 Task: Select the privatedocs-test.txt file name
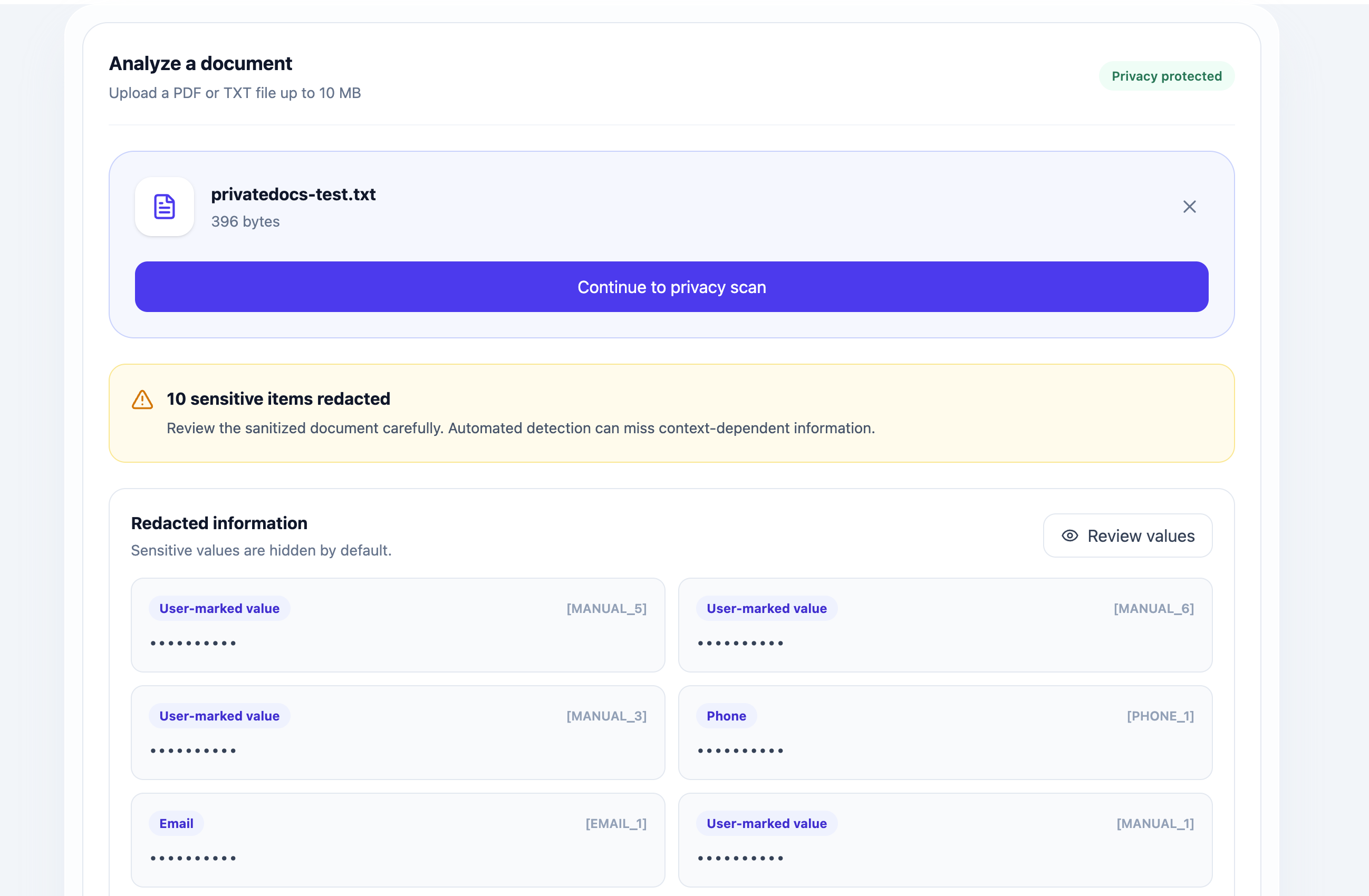point(293,194)
